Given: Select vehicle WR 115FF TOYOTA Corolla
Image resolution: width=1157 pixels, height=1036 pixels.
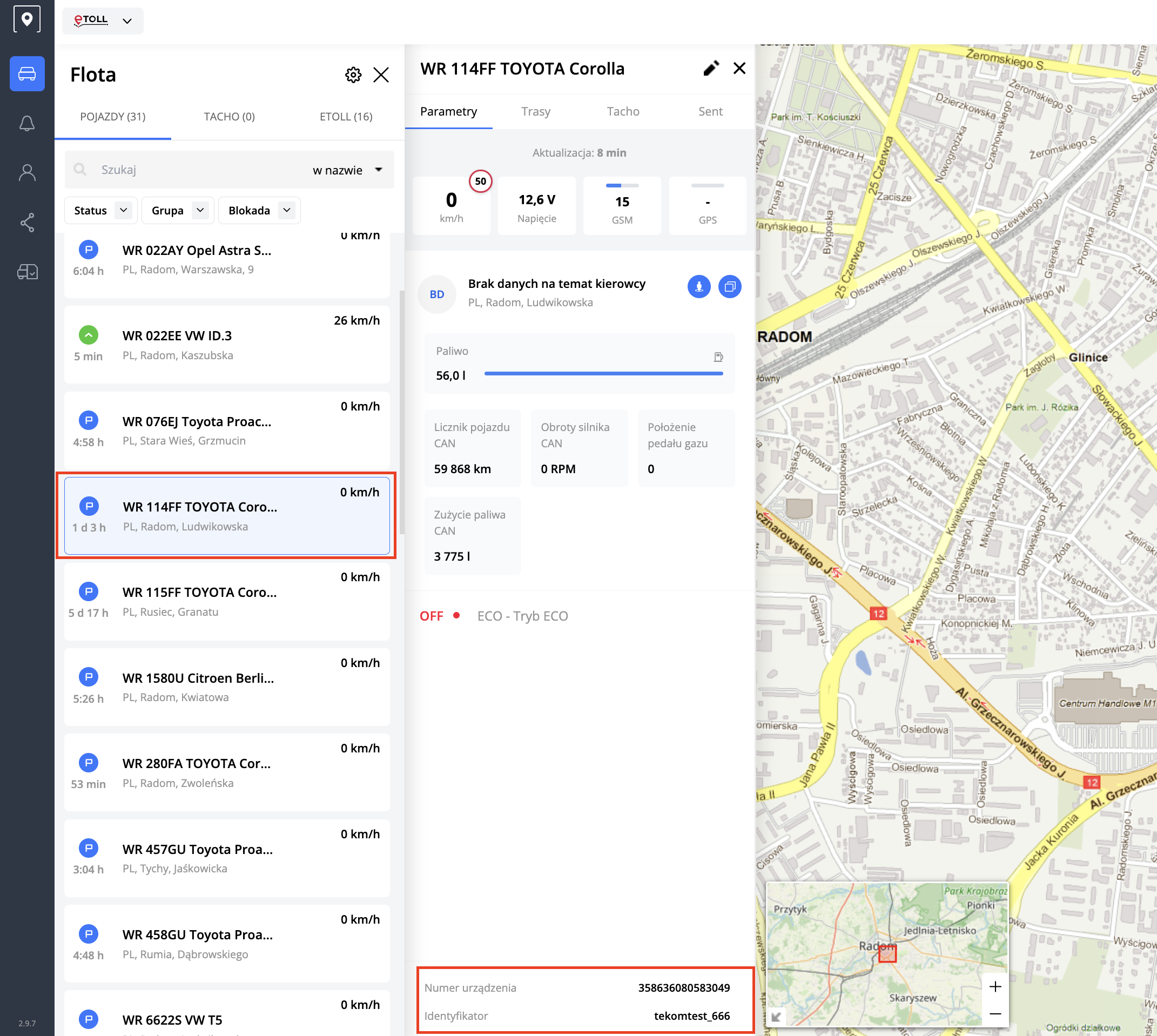Looking at the screenshot, I should click(226, 601).
